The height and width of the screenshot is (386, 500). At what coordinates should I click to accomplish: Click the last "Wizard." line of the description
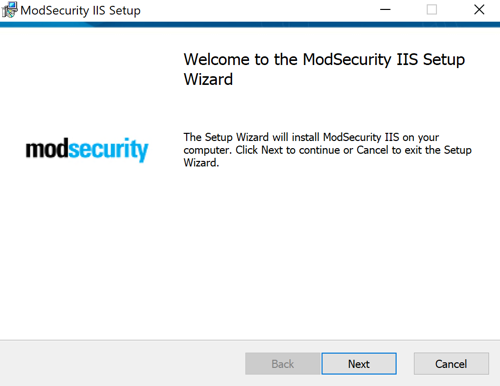coord(201,163)
